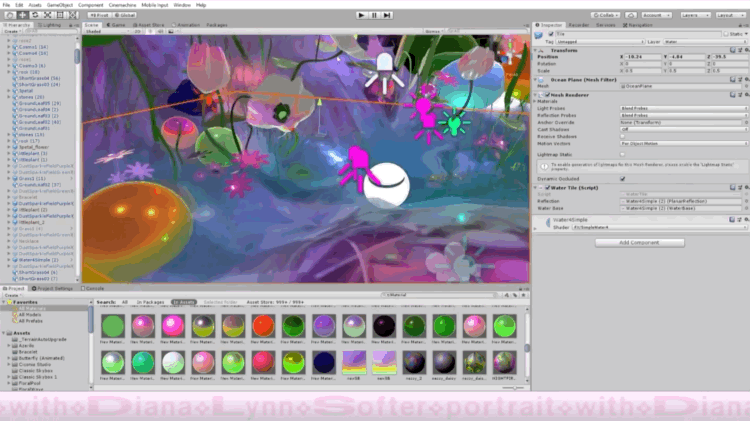Toggle the Water Tile script checkbox
This screenshot has width=750, height=421.
pyautogui.click(x=547, y=188)
